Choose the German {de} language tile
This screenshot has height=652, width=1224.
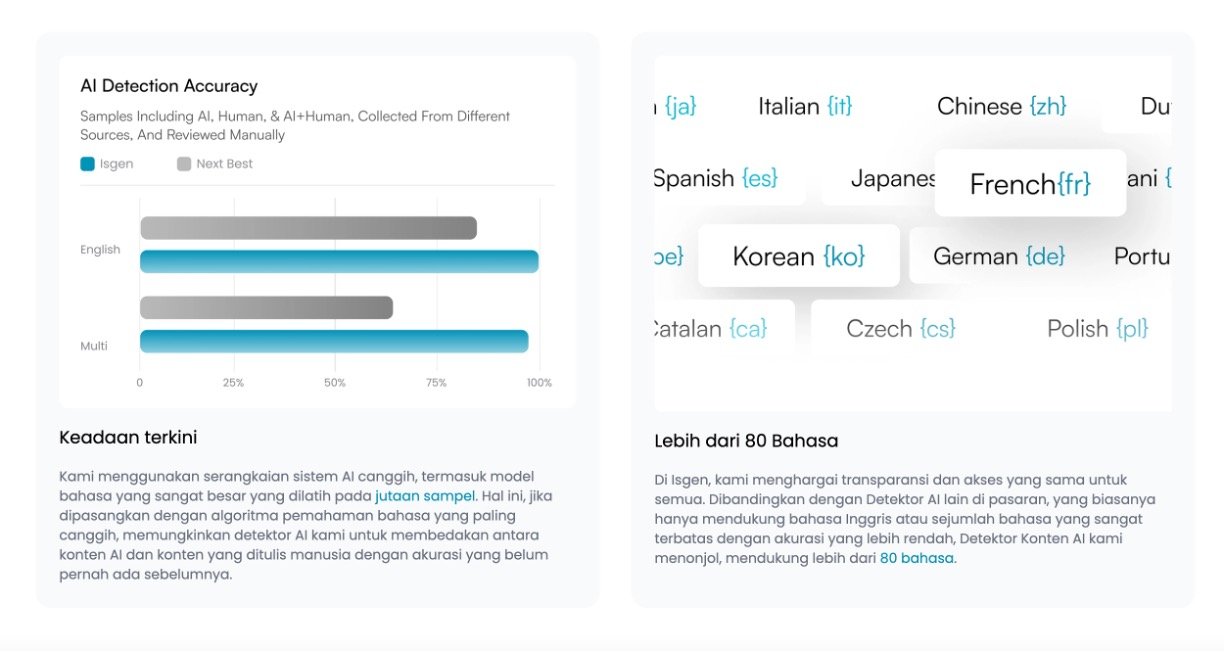click(x=999, y=256)
